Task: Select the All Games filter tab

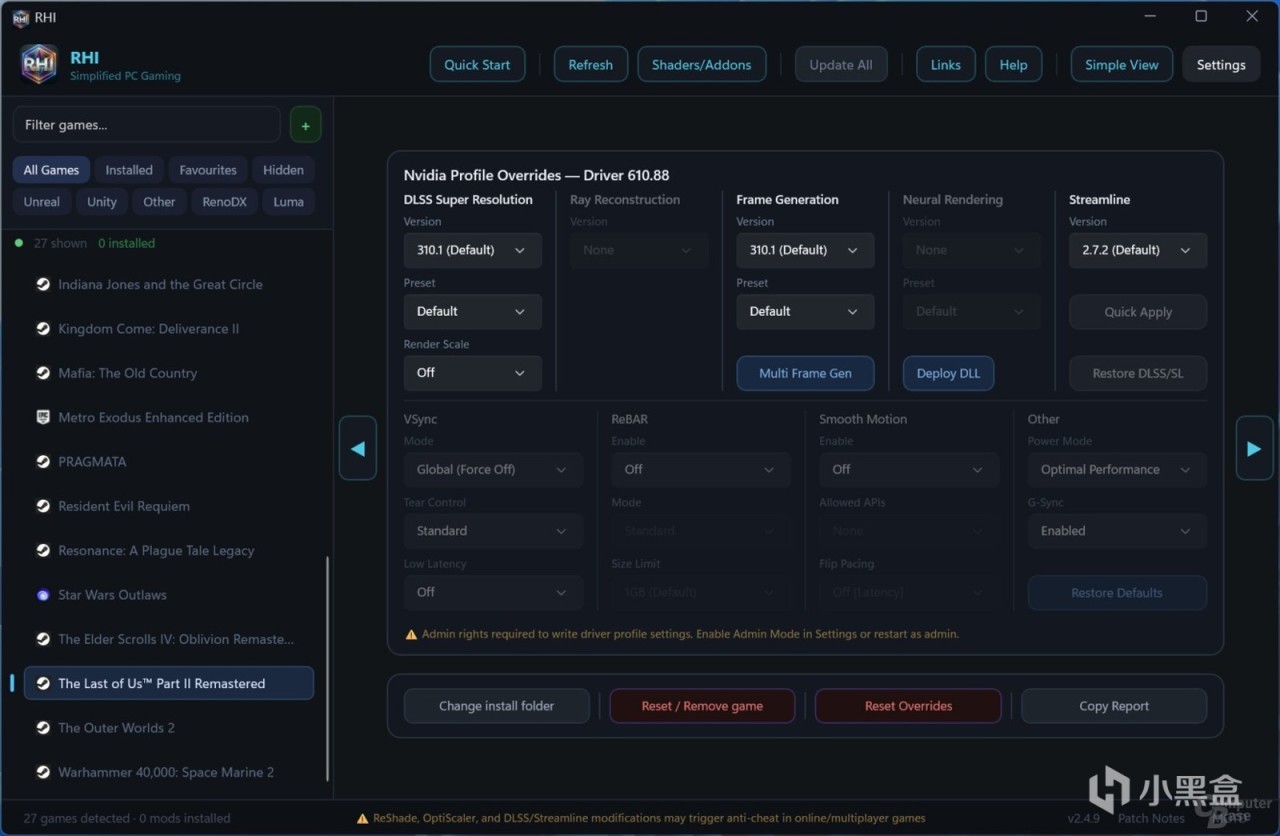Action: [51, 170]
